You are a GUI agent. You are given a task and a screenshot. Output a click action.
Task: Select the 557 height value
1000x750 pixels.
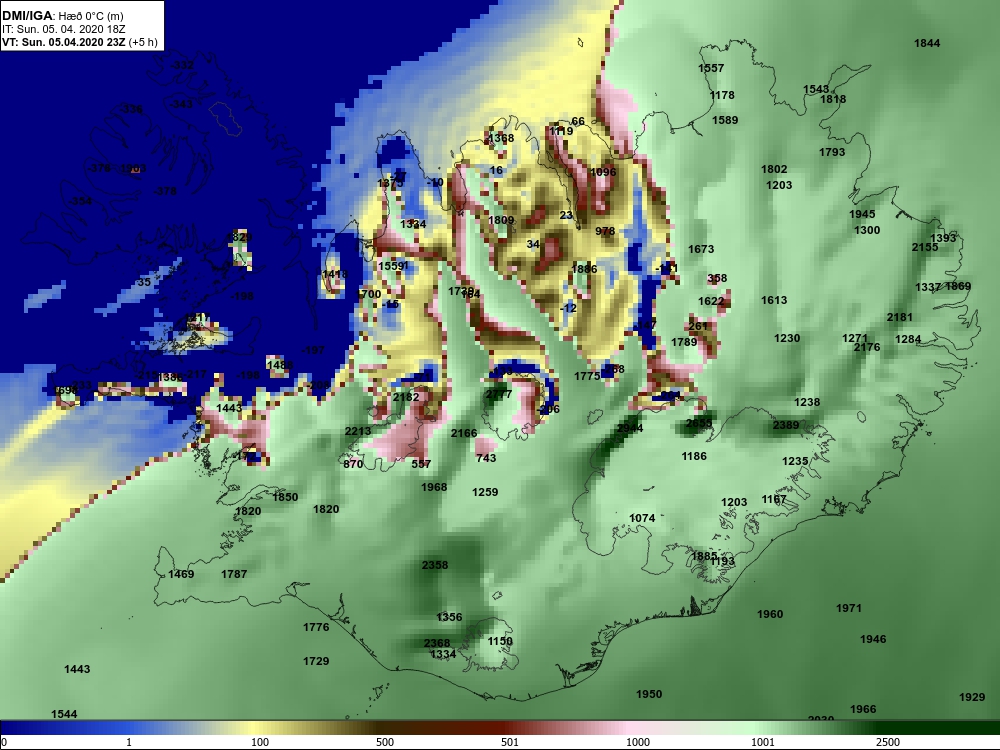(x=421, y=464)
